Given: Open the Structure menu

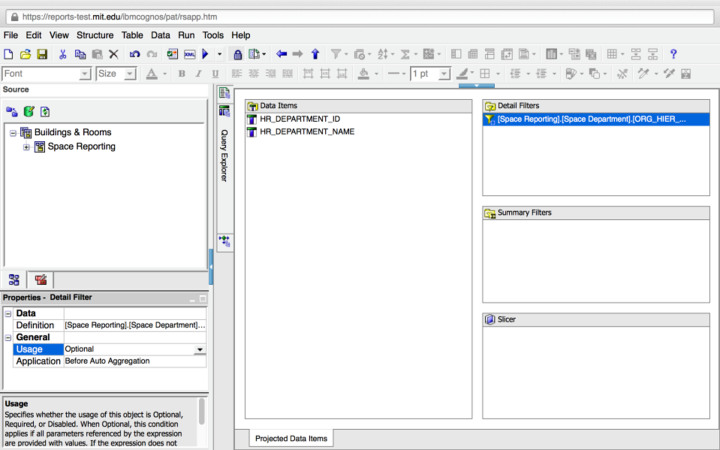Looking at the screenshot, I should pyautogui.click(x=95, y=35).
